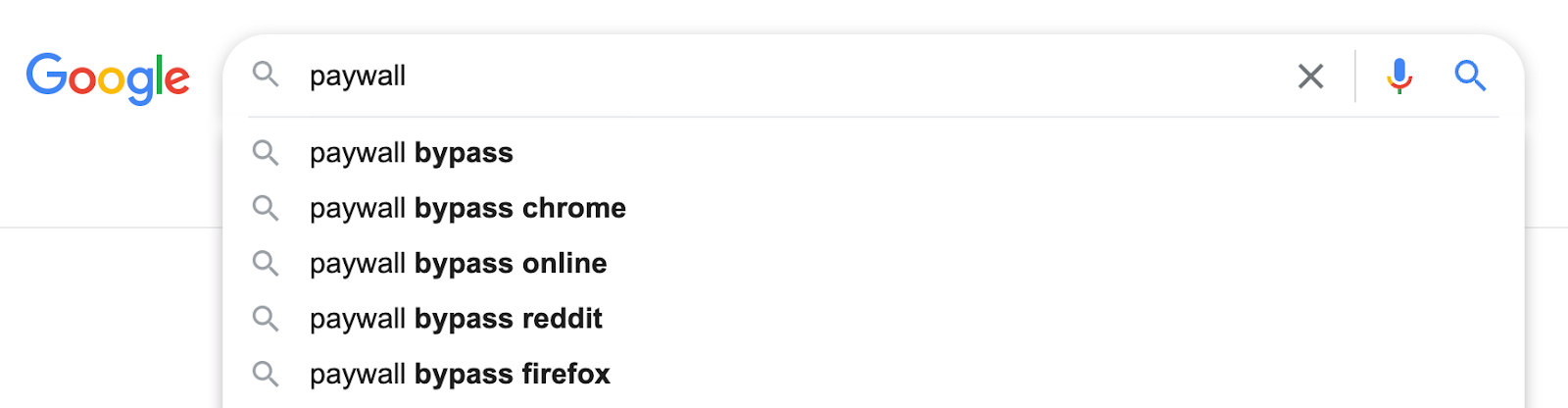Click vertical divider between X and microphone
Screen dimensions: 1568x408
pos(1355,76)
